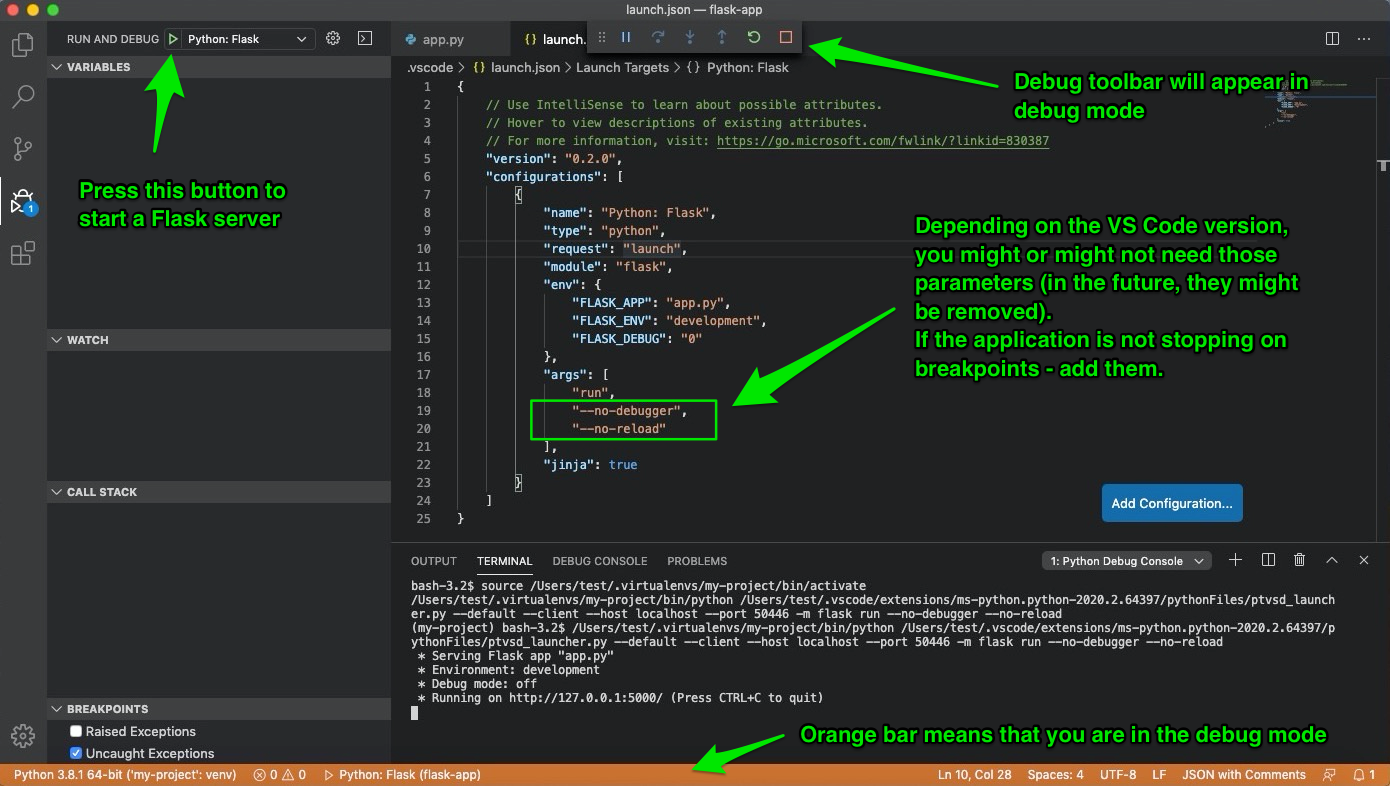The width and height of the screenshot is (1390, 786).
Task: Open Run and Debug view icon
Action: [22, 201]
